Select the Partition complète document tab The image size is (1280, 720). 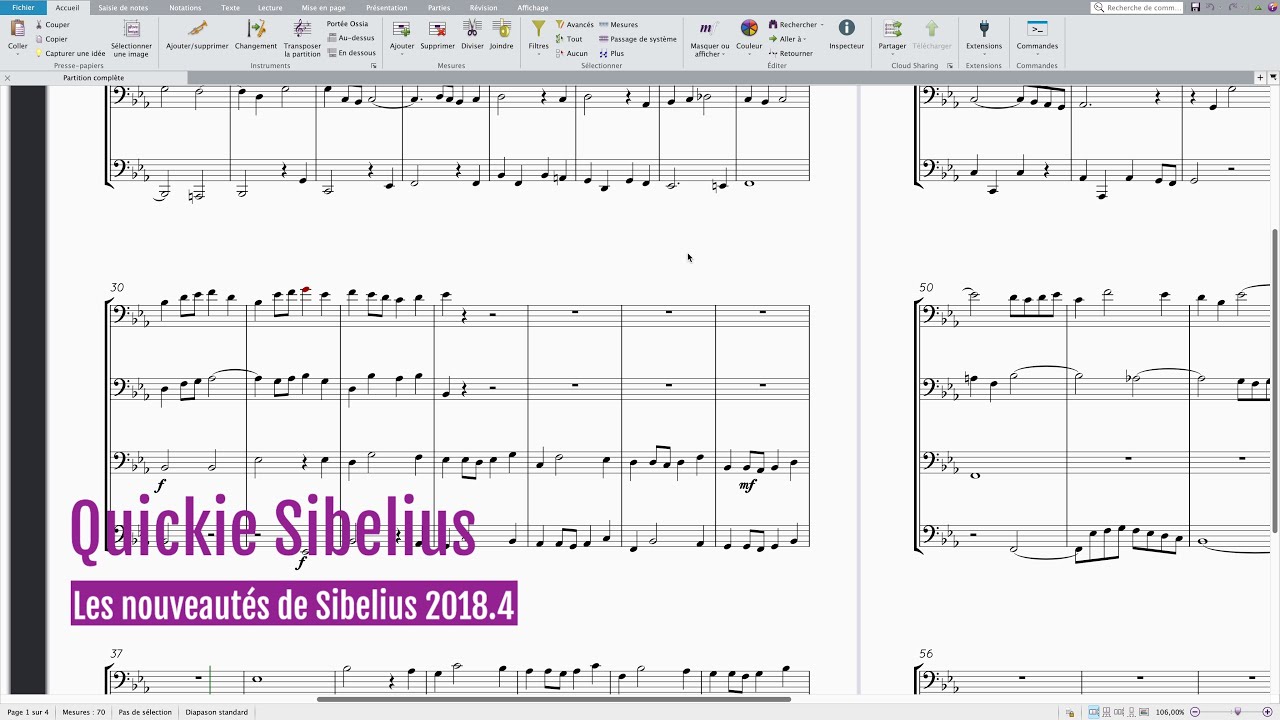click(94, 77)
